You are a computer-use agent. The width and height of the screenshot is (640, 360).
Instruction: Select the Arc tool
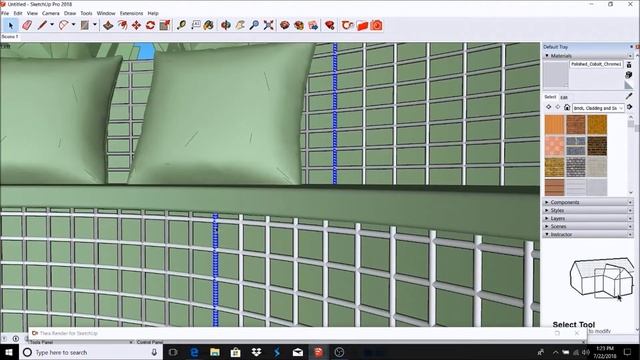[x=63, y=25]
